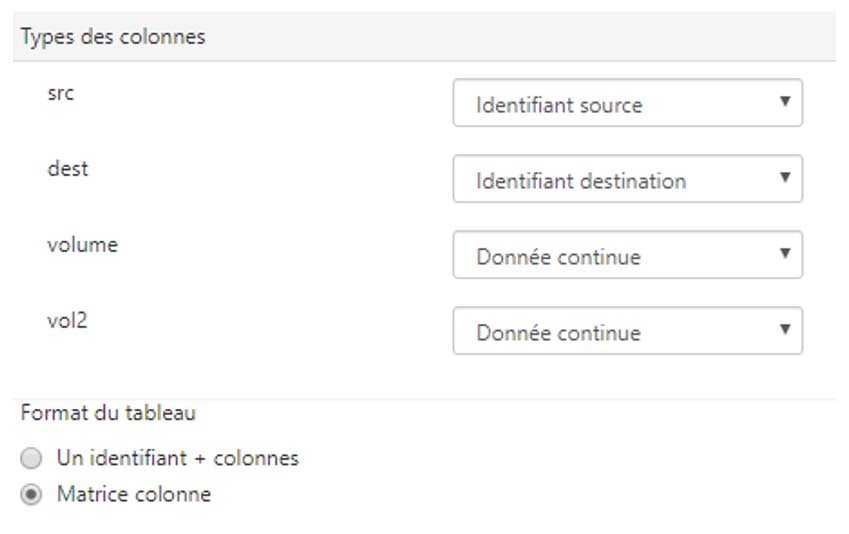Open the vol2 column type dropdown

(x=628, y=330)
